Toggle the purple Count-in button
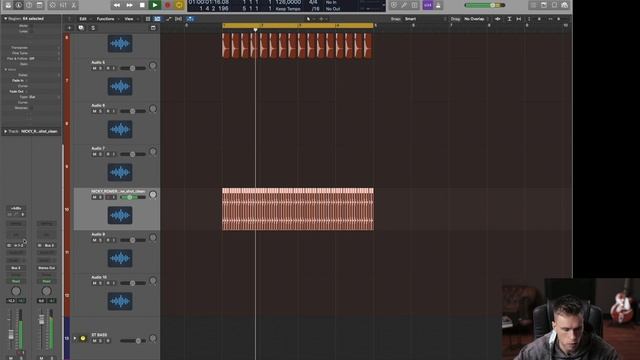This screenshot has width=640, height=360. pos(428,5)
